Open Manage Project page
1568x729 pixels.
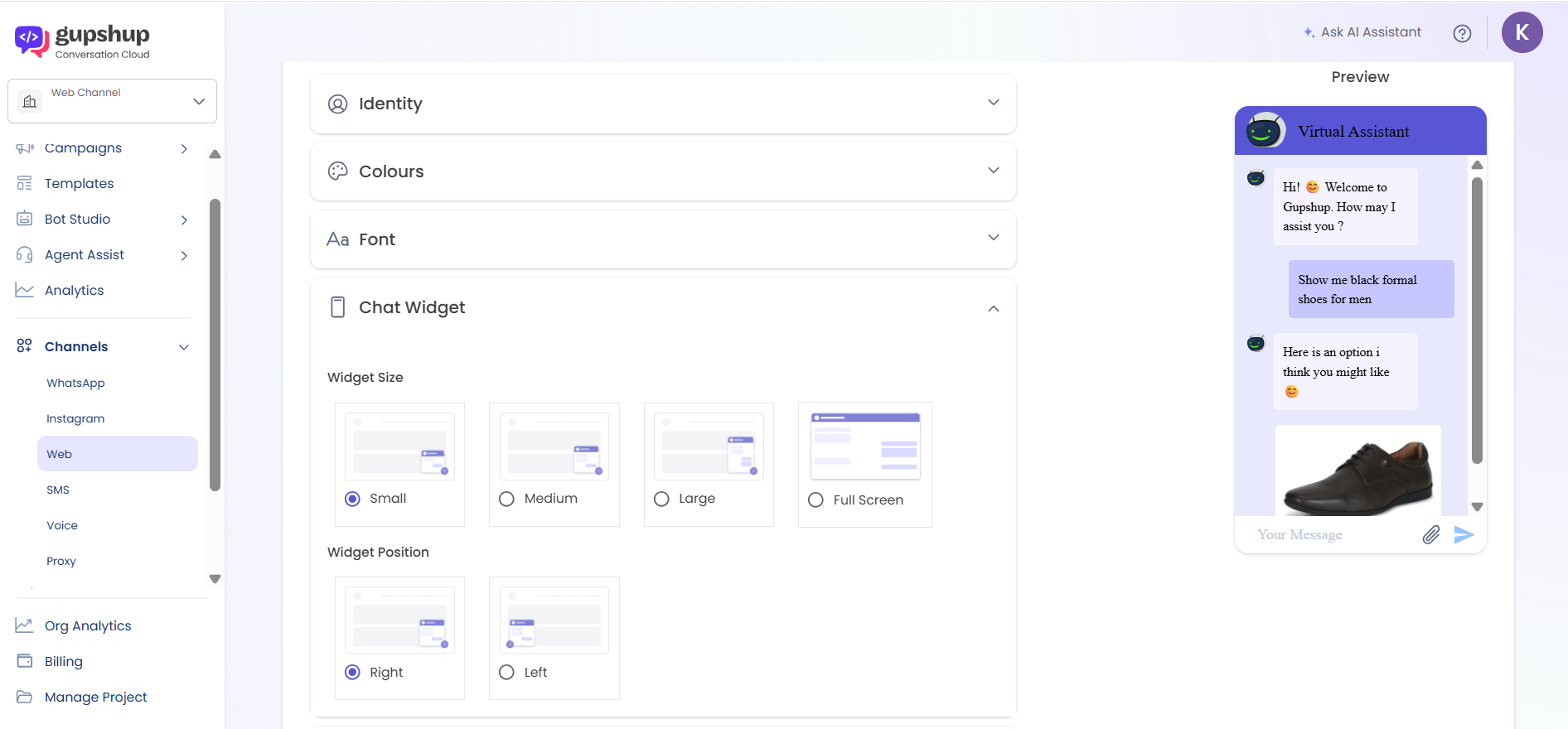95,697
